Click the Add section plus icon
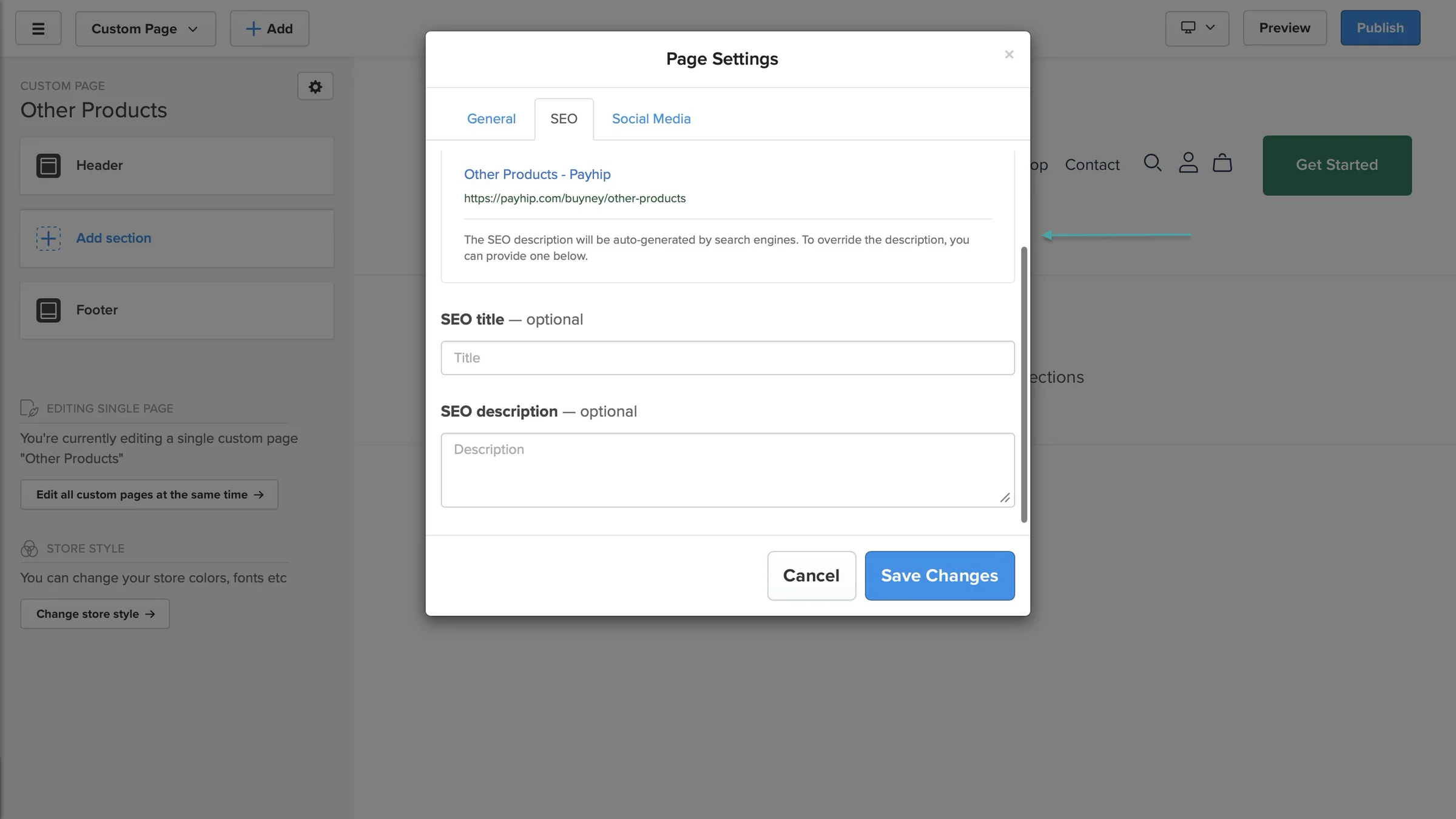Viewport: 1456px width, 819px height. 49,238
